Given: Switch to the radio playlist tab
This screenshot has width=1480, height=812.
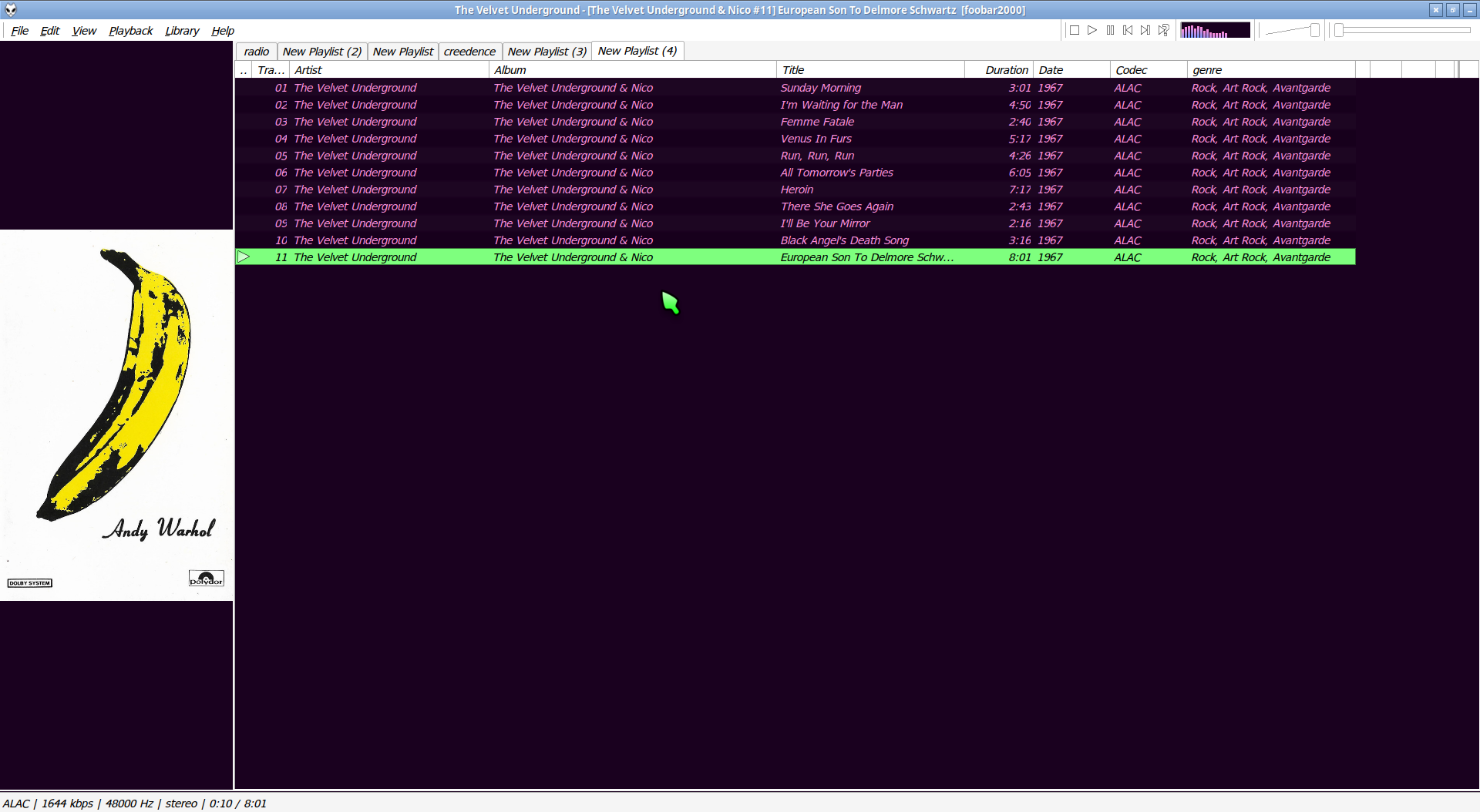Looking at the screenshot, I should click(257, 52).
